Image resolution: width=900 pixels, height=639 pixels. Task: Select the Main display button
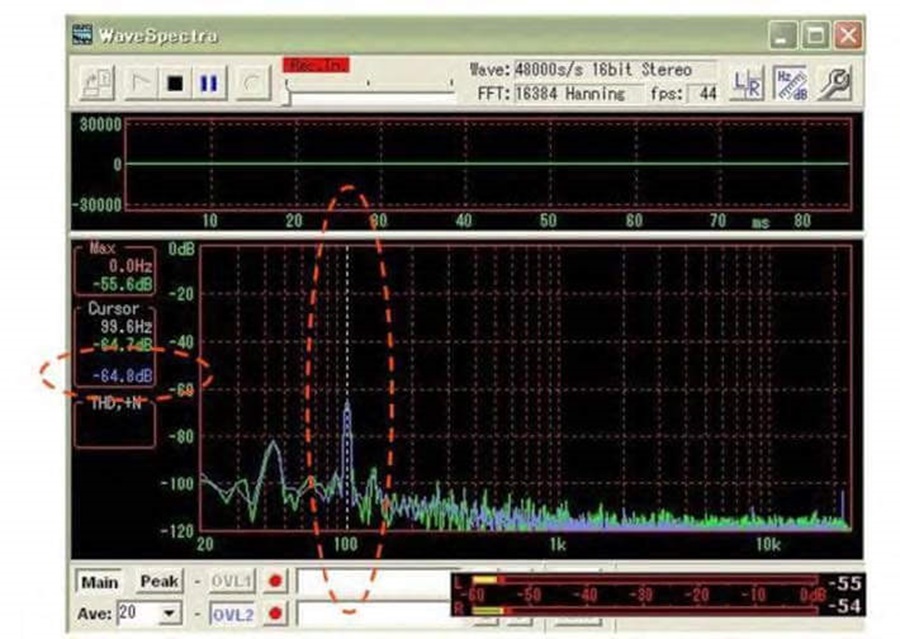tap(99, 582)
